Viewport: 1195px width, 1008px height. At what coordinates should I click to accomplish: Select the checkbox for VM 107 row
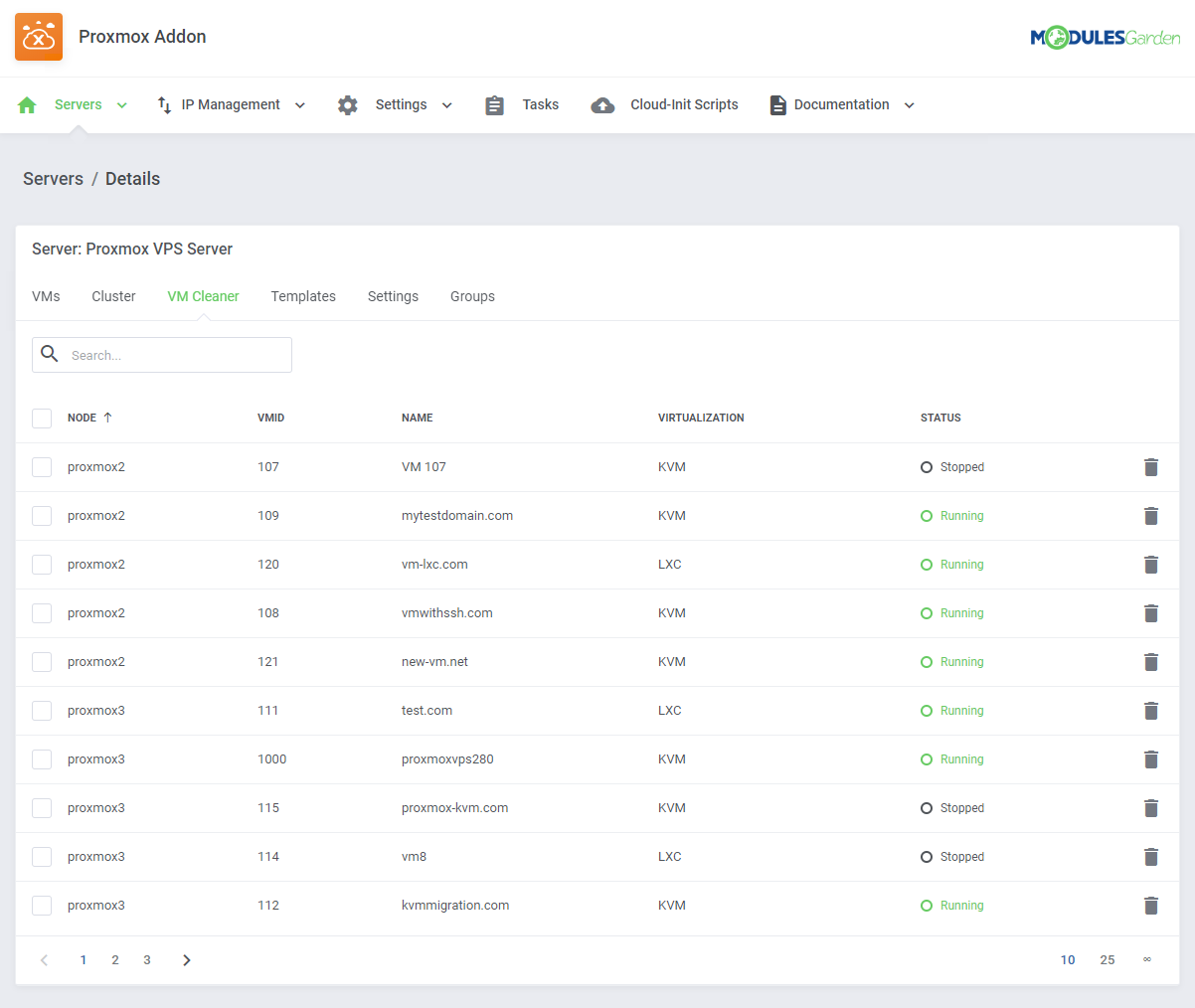click(42, 467)
